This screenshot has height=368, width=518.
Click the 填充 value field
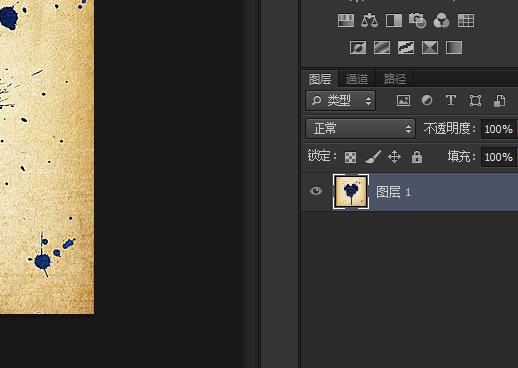(x=499, y=157)
